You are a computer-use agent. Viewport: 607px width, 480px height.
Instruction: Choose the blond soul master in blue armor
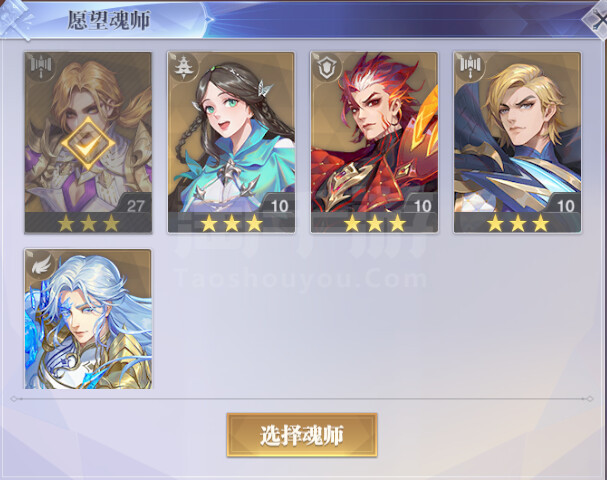[518, 142]
